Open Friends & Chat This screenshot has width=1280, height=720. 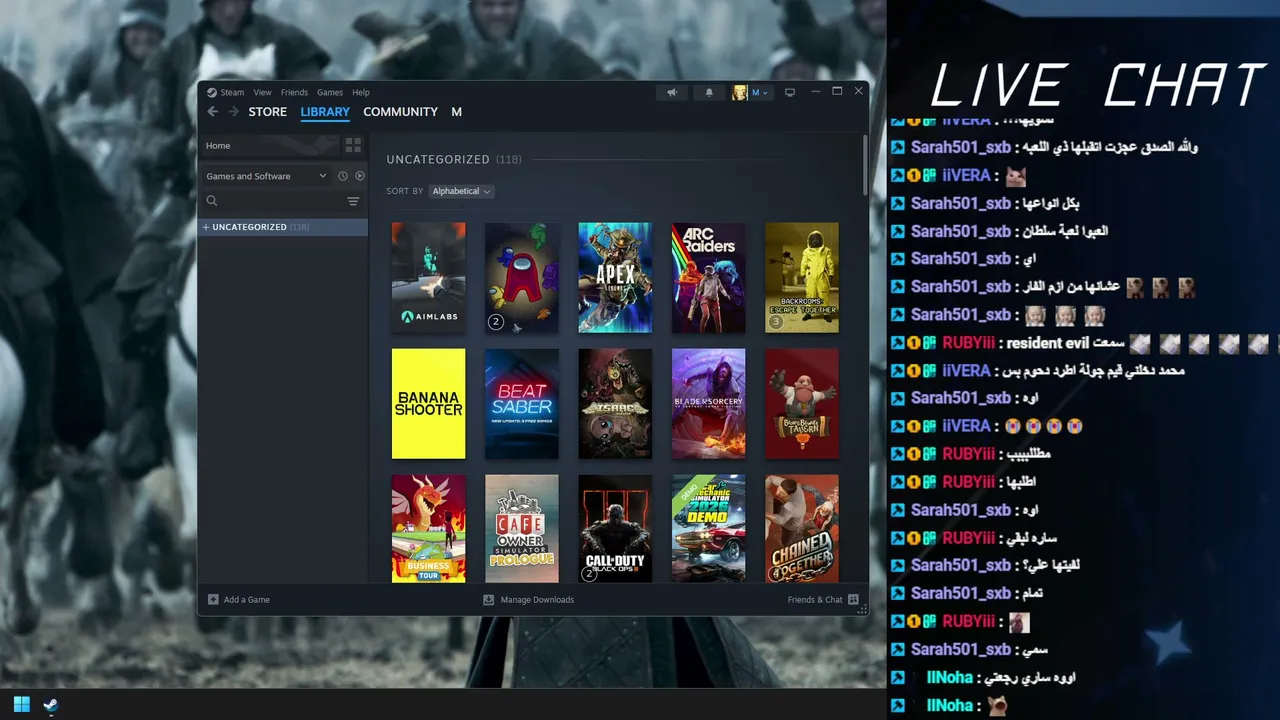point(815,600)
